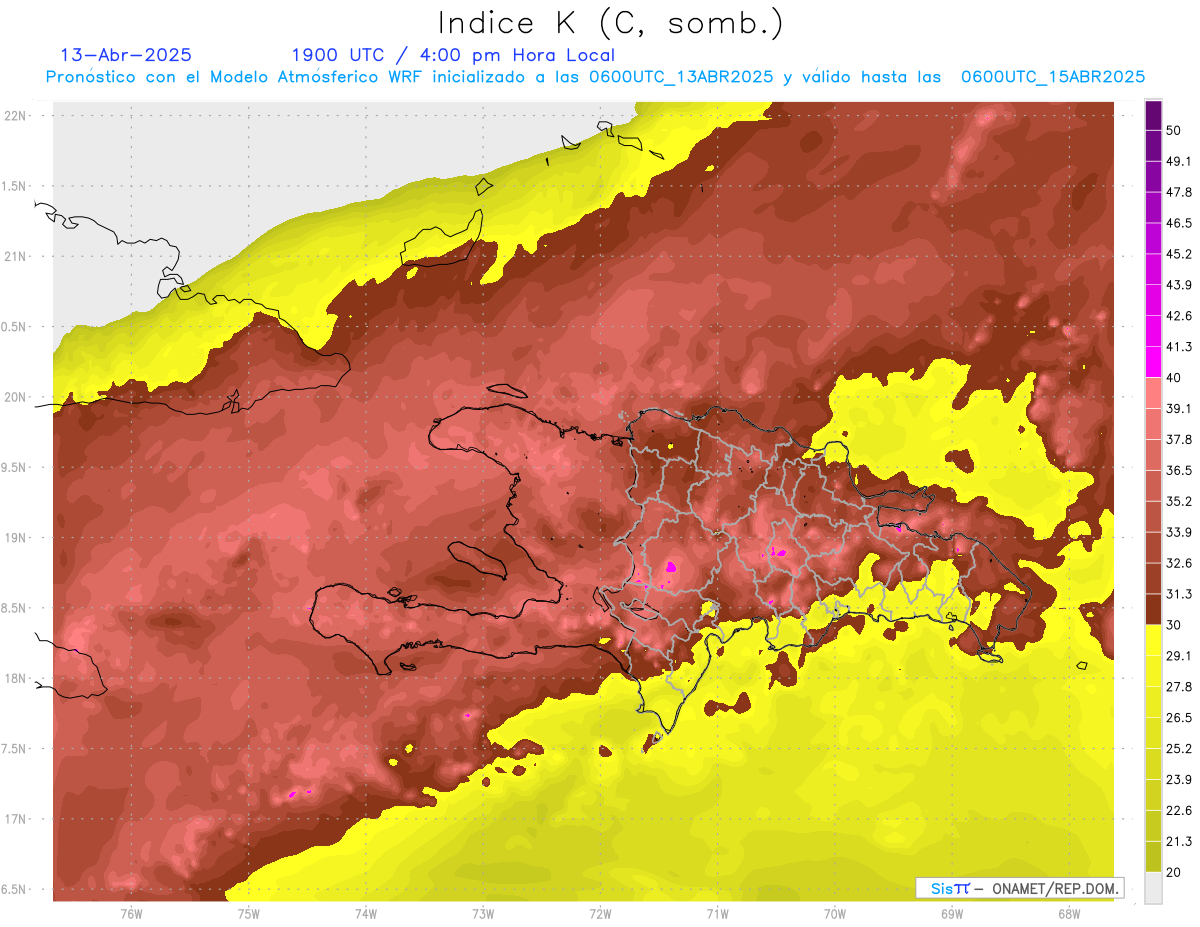Click the date label "13-Abr-2025"

[126, 55]
